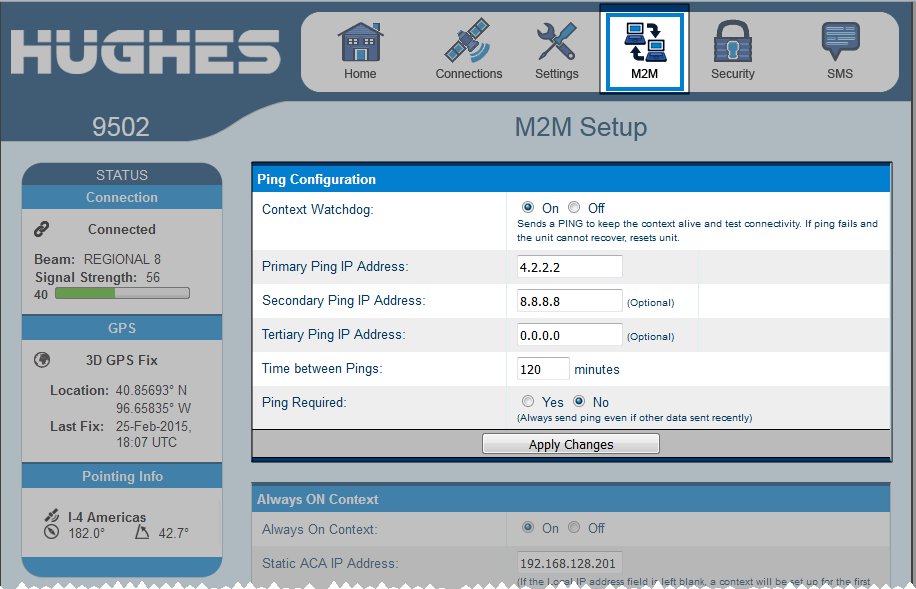Open the Home page icon
Image resolution: width=916 pixels, height=589 pixels.
360,43
